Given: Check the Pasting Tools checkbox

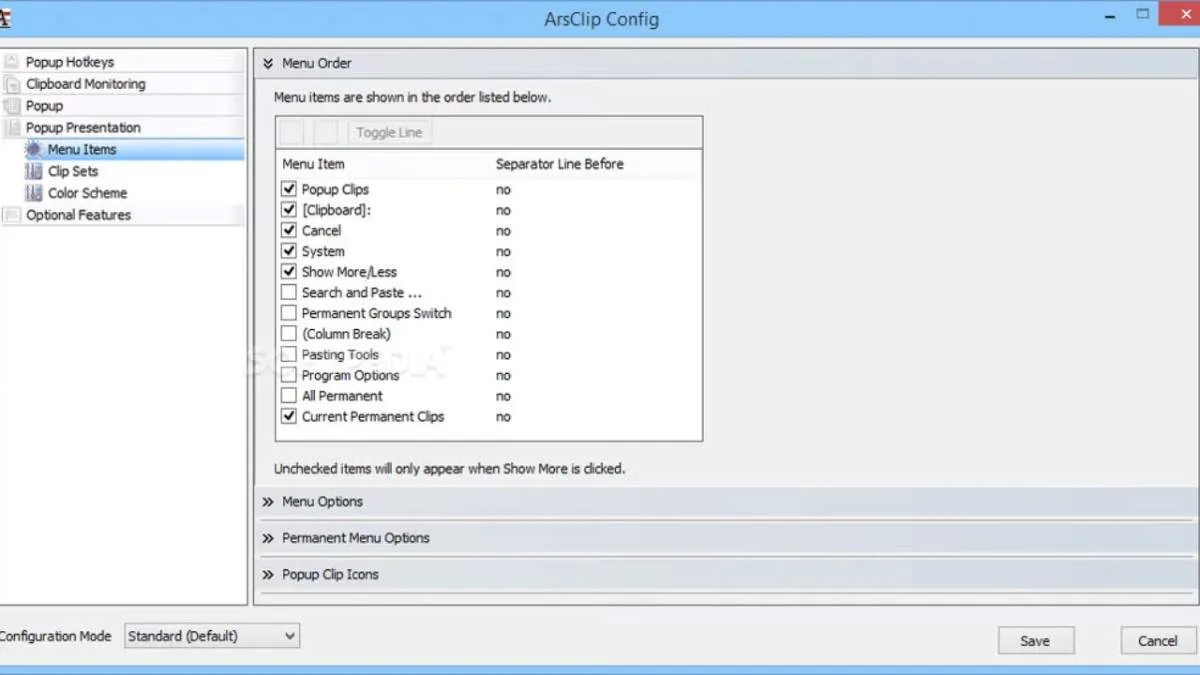Looking at the screenshot, I should tap(289, 354).
